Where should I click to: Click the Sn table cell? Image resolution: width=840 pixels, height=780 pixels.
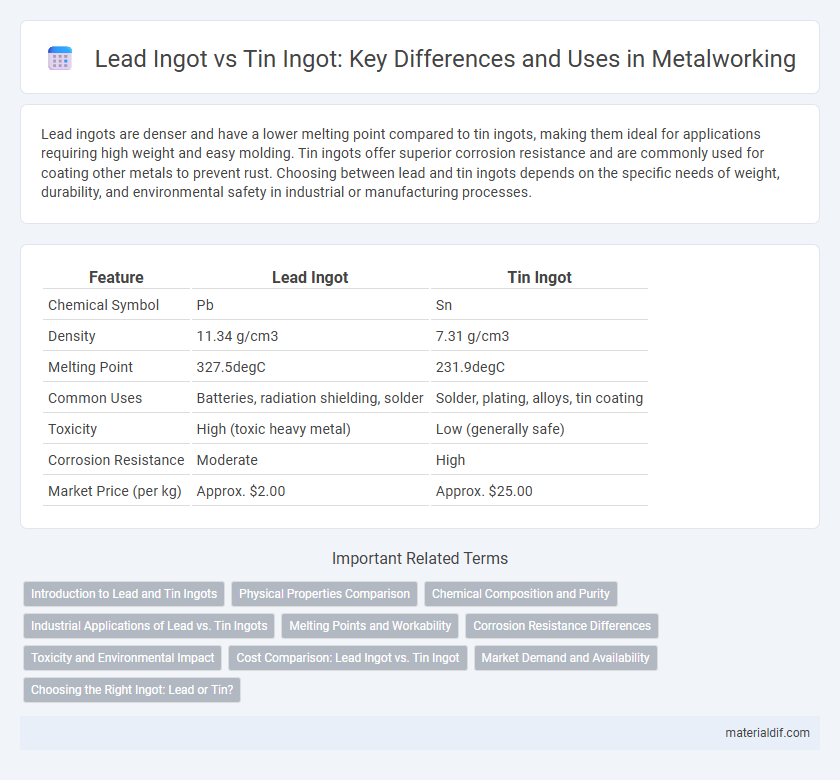444,305
